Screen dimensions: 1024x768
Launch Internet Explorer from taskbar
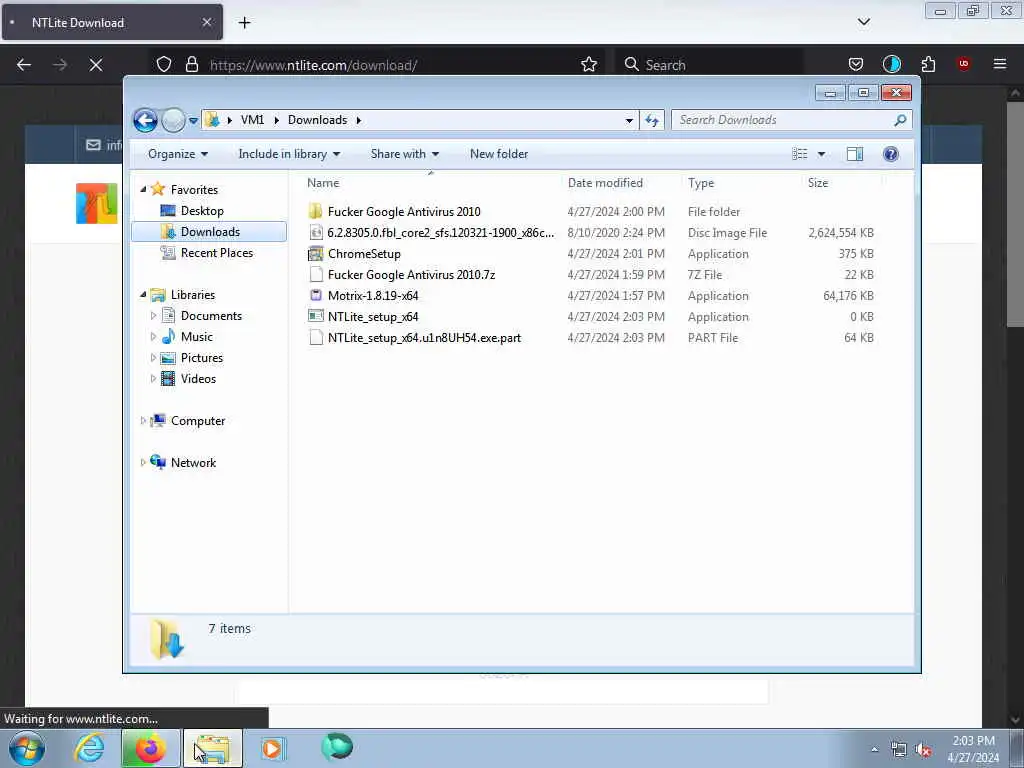coord(89,748)
